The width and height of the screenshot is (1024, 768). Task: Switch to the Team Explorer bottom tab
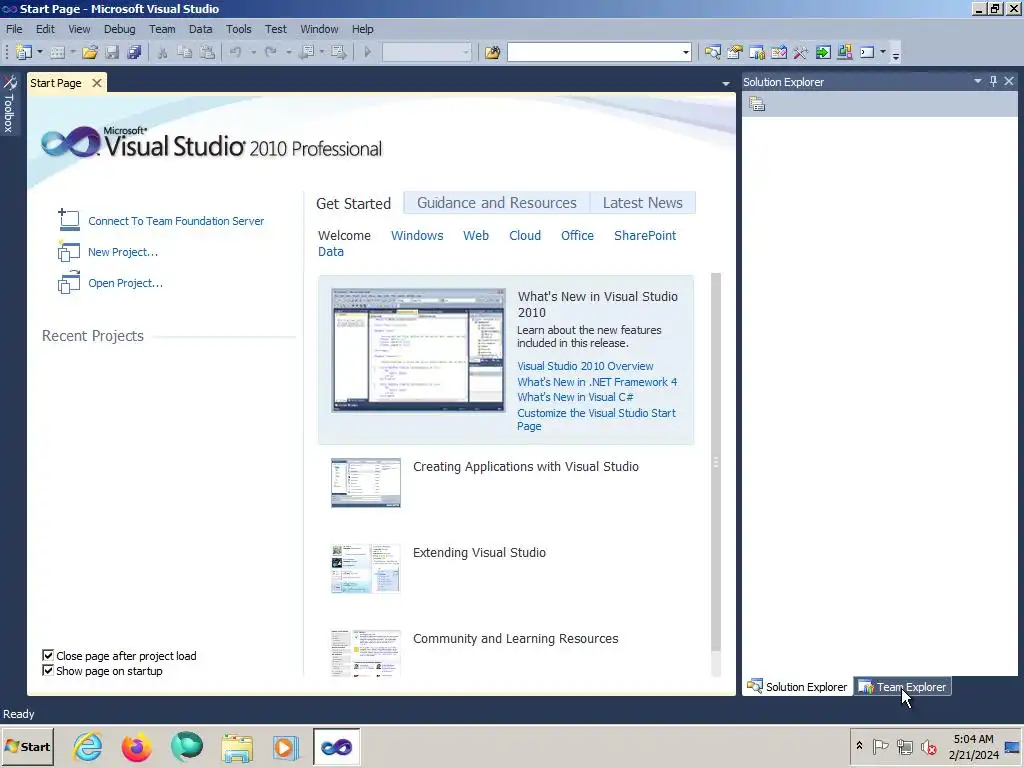click(x=903, y=686)
